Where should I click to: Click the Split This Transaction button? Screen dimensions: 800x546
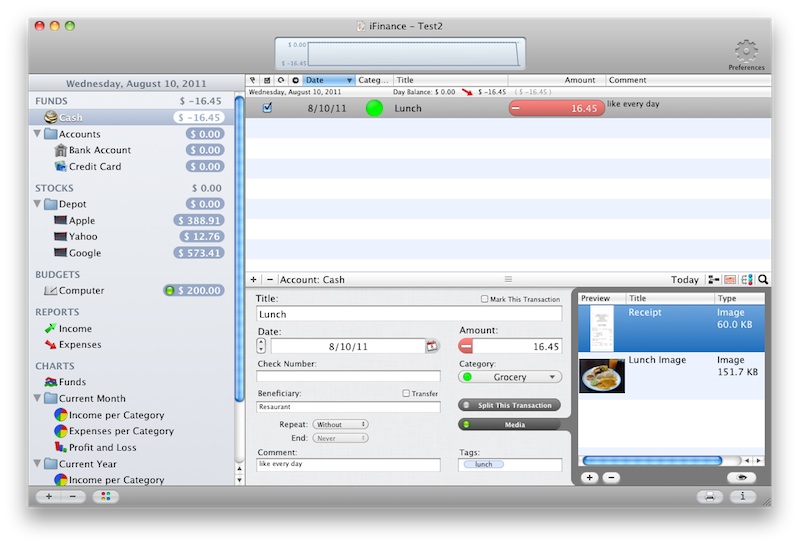pos(509,405)
